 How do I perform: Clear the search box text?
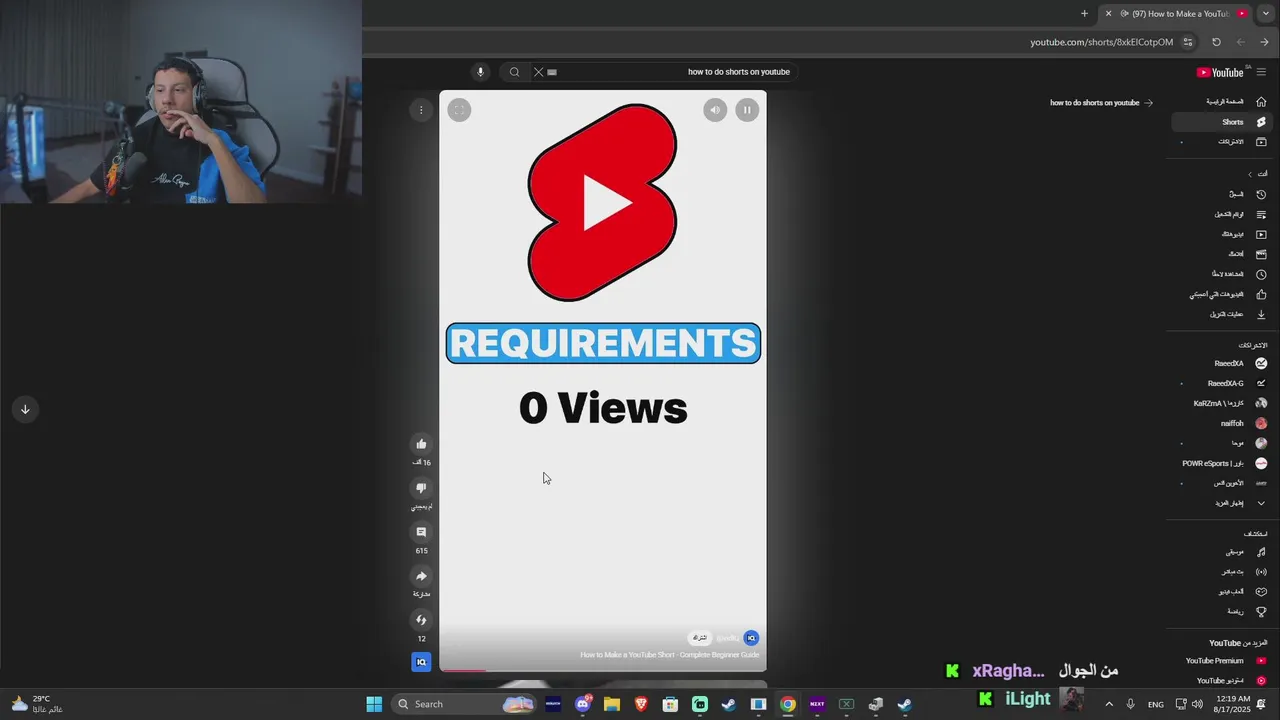click(x=538, y=72)
